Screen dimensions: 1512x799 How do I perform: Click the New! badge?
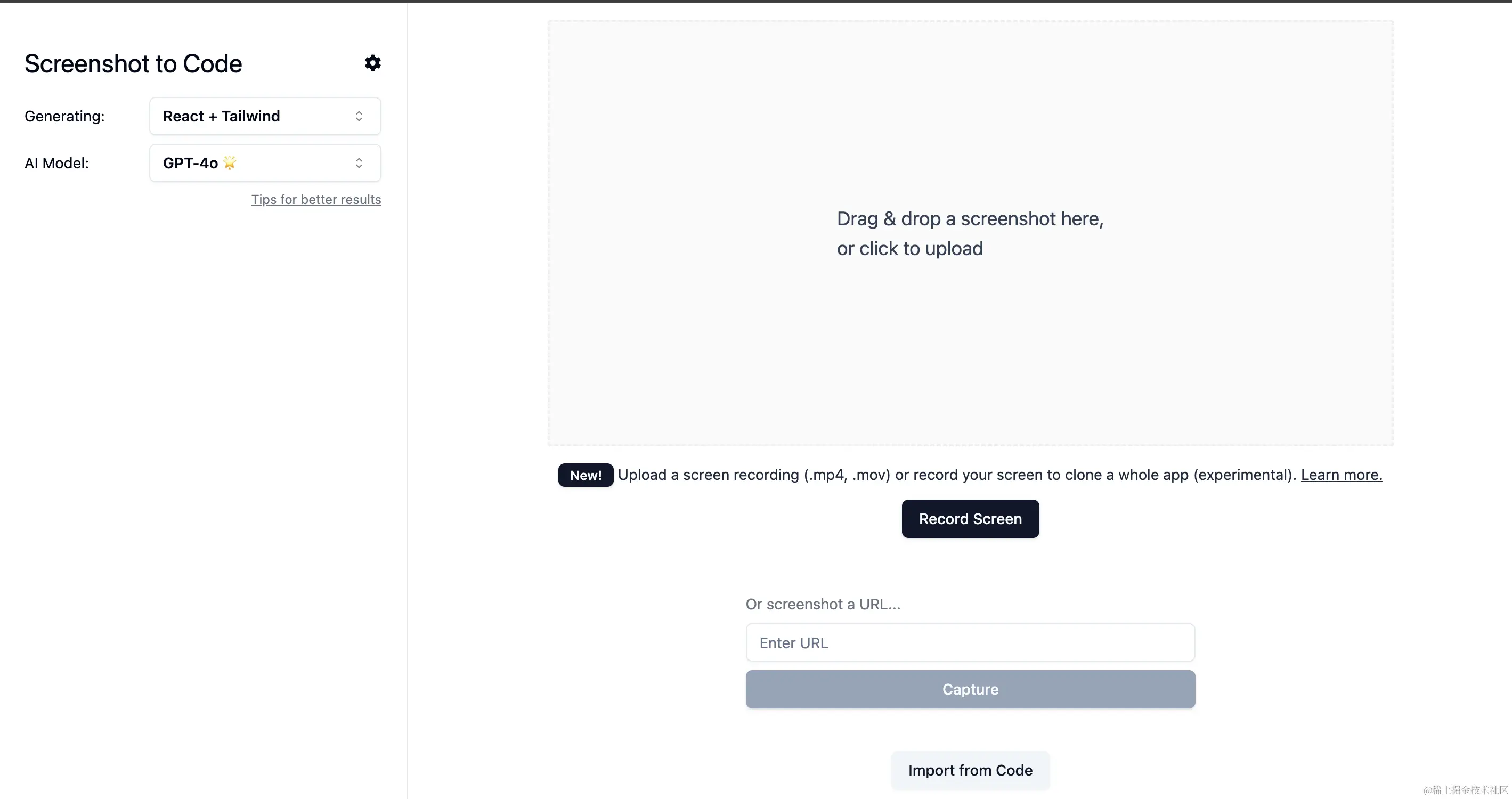click(x=585, y=475)
